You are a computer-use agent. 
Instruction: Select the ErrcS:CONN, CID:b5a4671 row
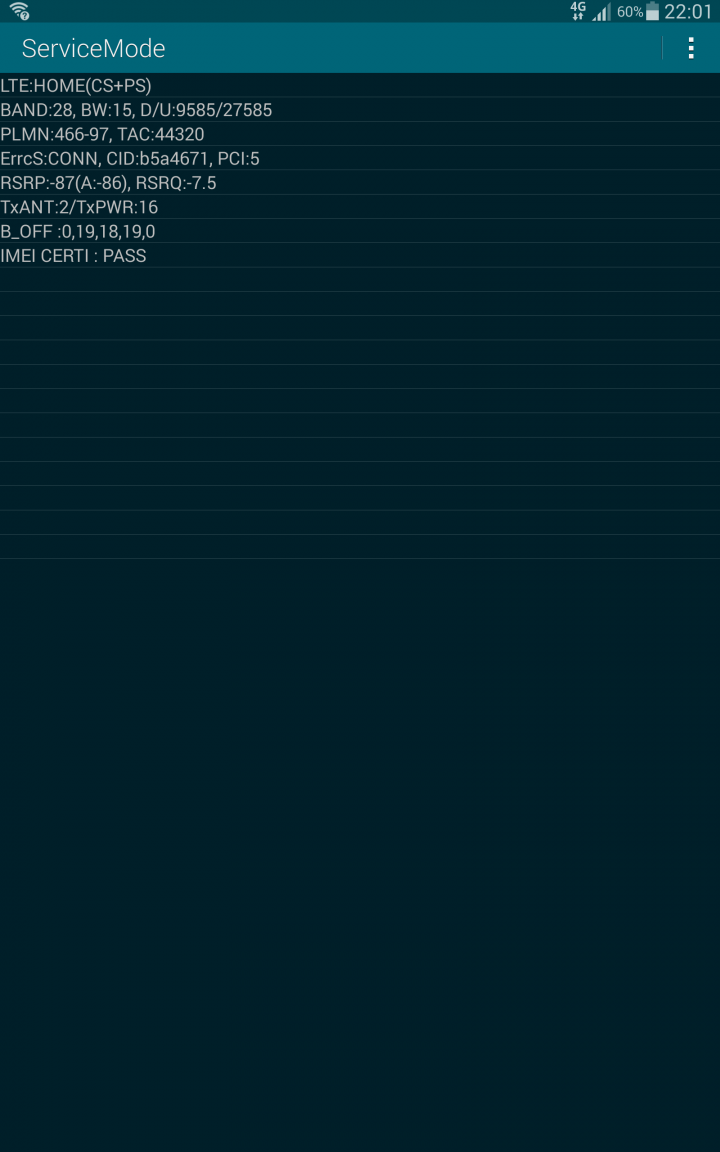click(x=360, y=158)
